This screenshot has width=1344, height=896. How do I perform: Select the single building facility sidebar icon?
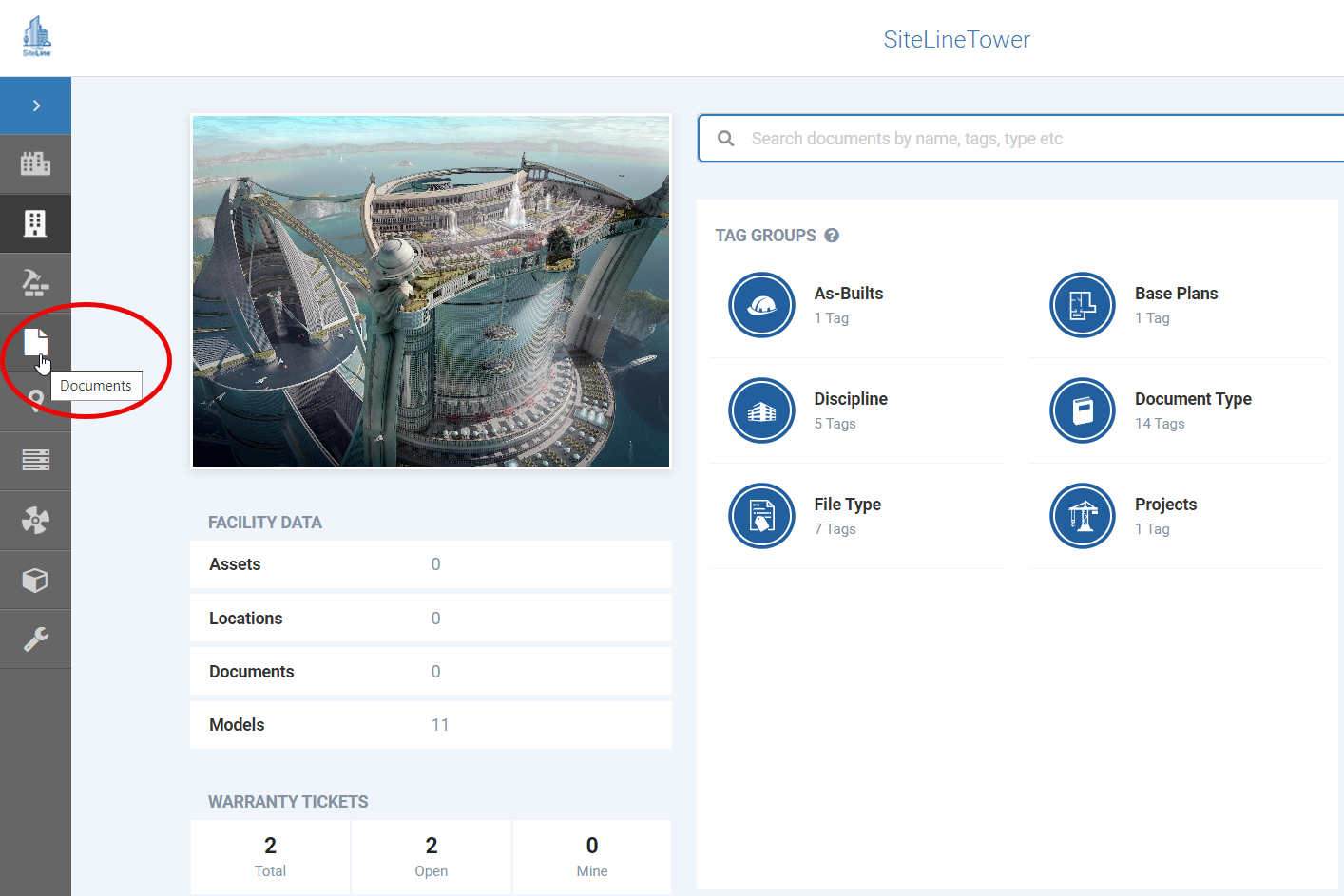click(35, 223)
